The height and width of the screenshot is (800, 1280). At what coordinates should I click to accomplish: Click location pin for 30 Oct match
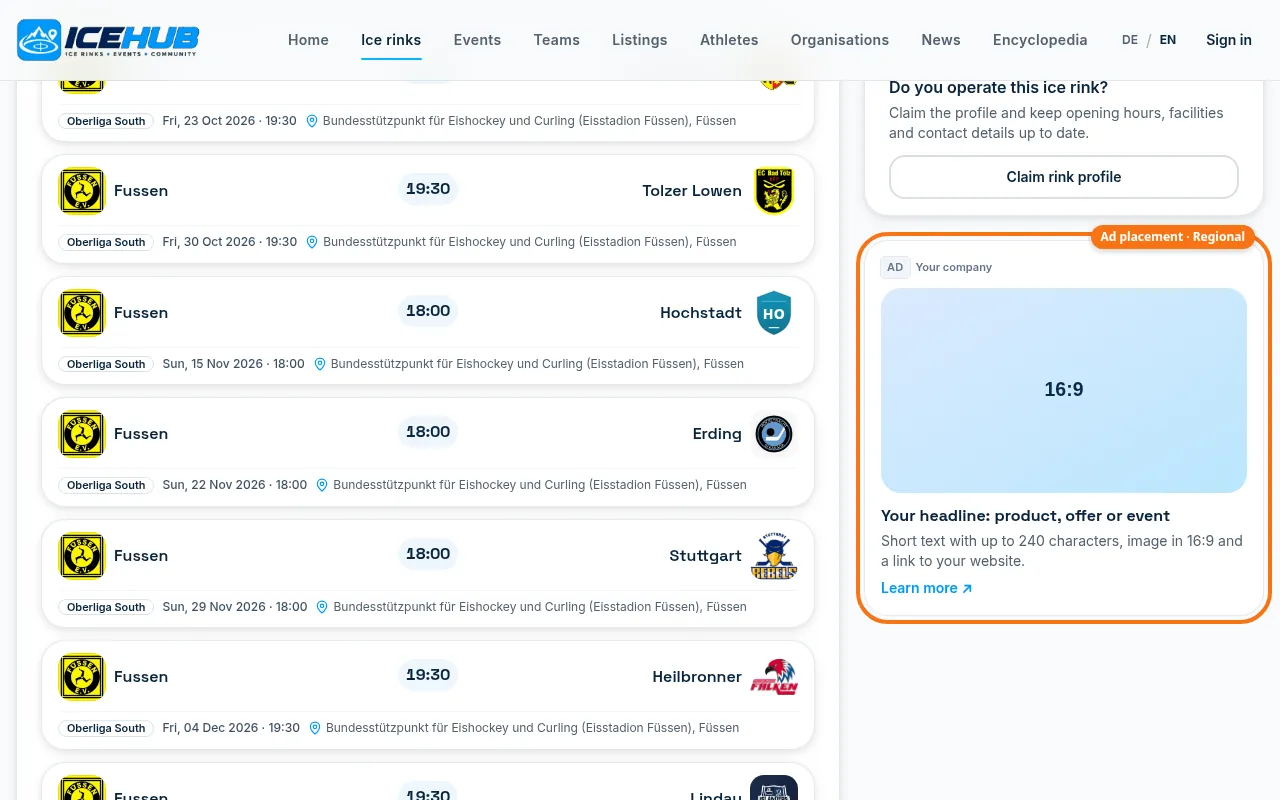click(x=312, y=242)
